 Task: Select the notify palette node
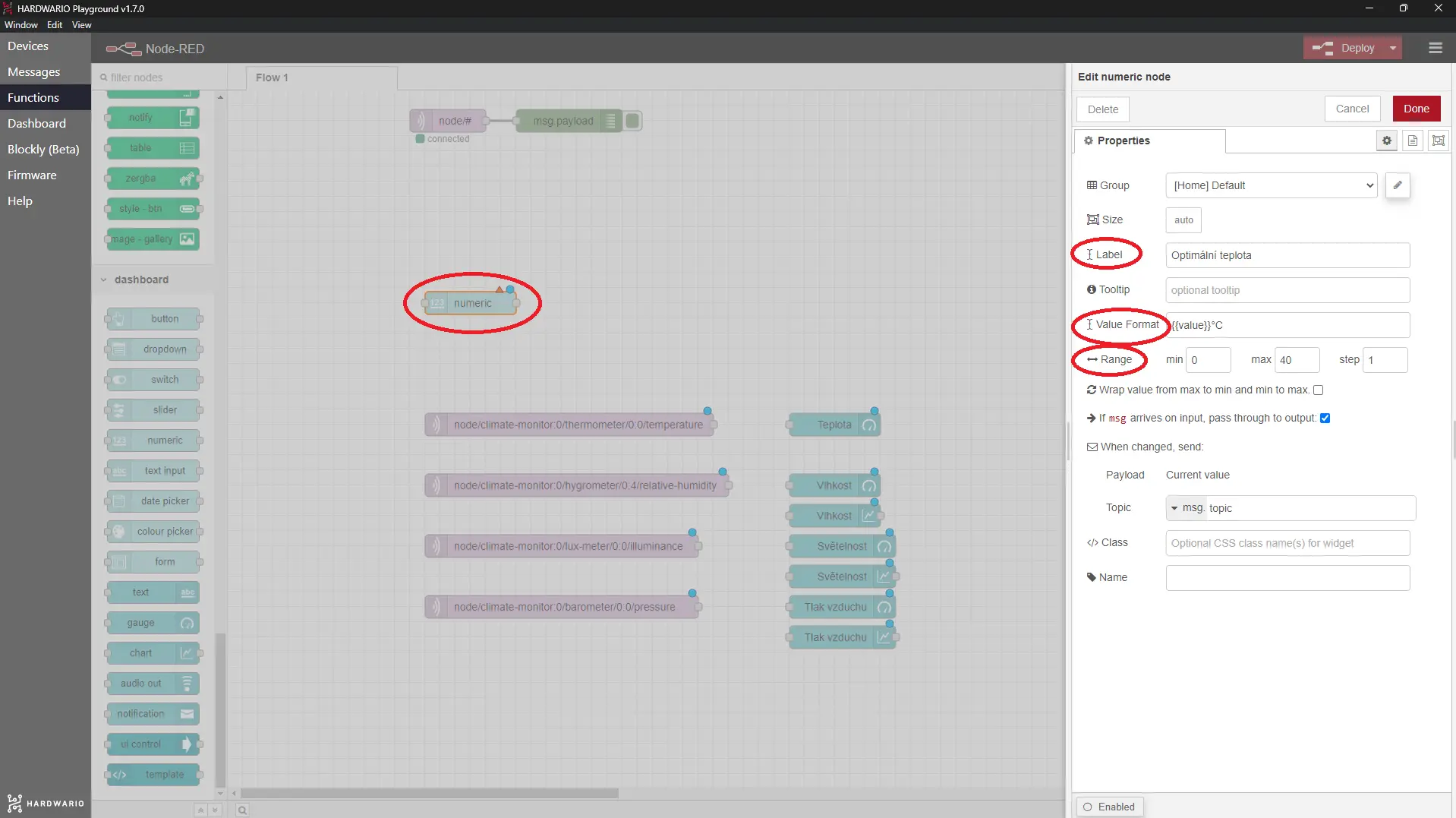pos(154,118)
